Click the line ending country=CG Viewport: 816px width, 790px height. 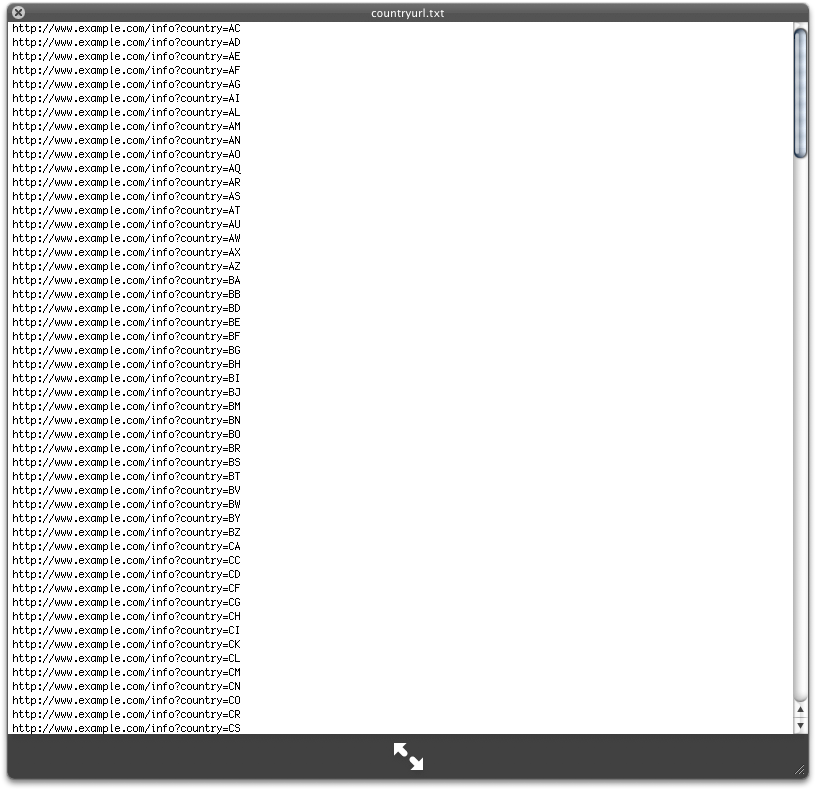tap(126, 603)
